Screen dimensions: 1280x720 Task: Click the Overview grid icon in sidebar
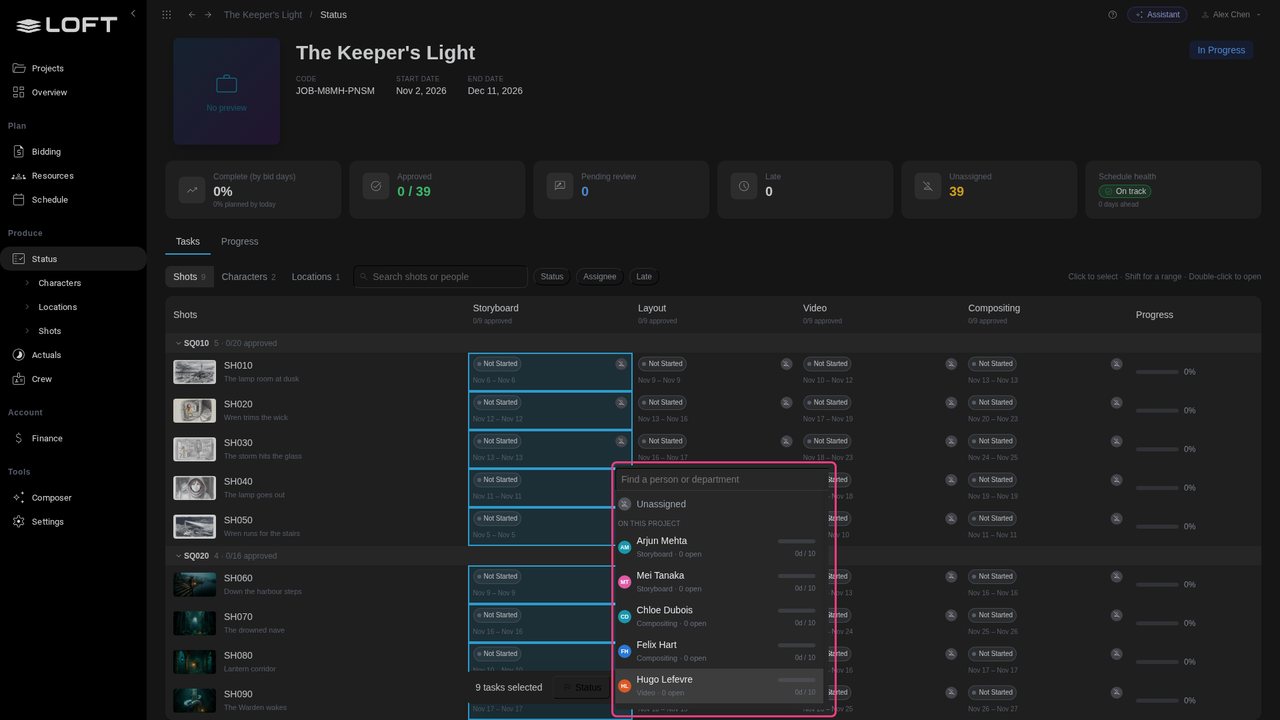click(x=18, y=92)
